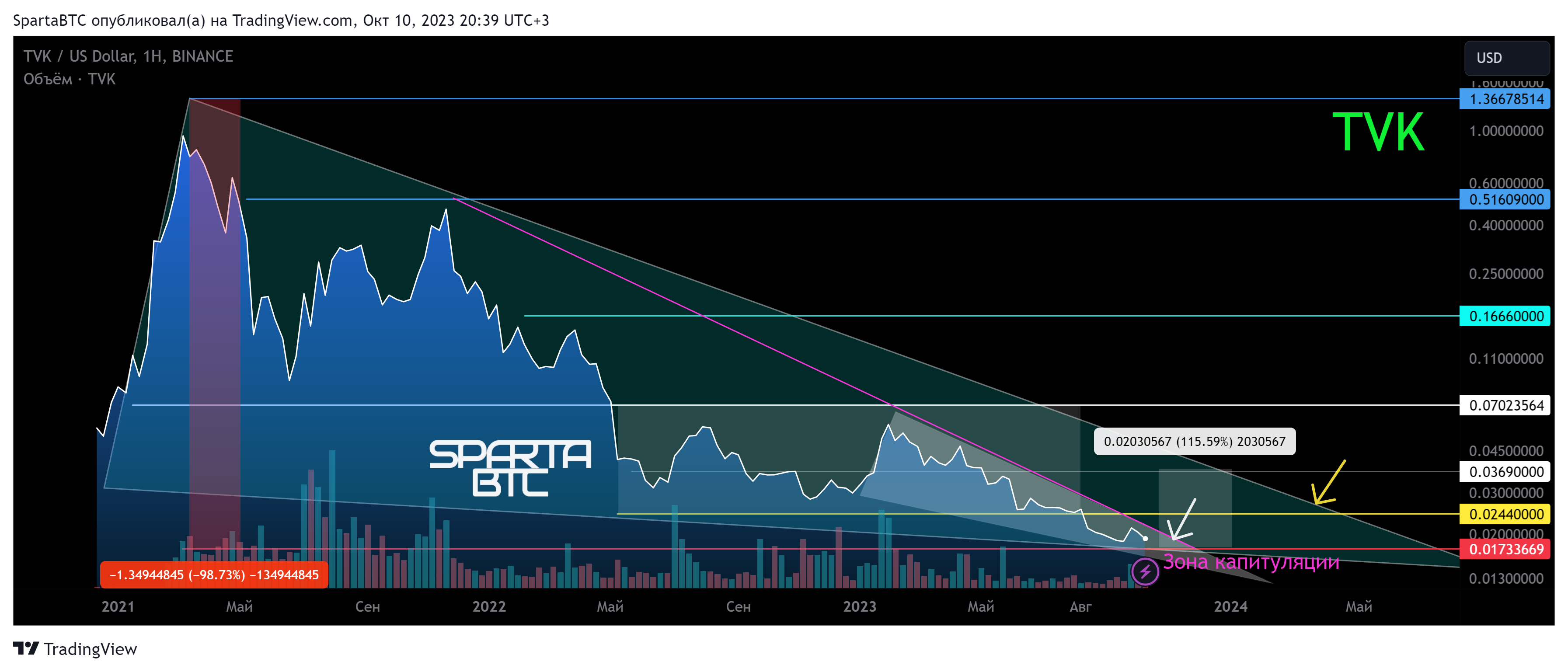Screen dimensions: 1568x672
Task: Click the TradingView logo at bottom
Action: pos(76,649)
